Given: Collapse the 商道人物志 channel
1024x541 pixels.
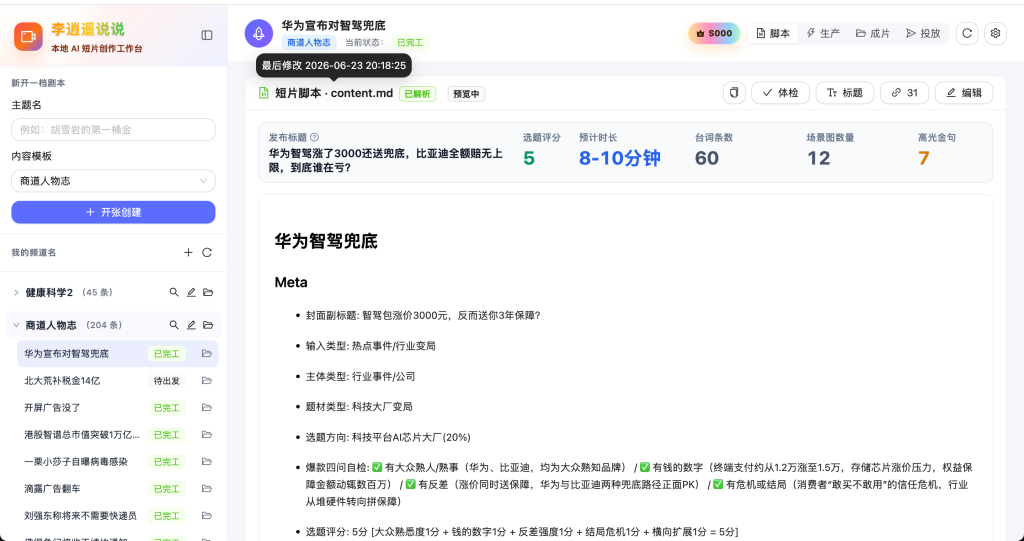Looking at the screenshot, I should [x=16, y=325].
